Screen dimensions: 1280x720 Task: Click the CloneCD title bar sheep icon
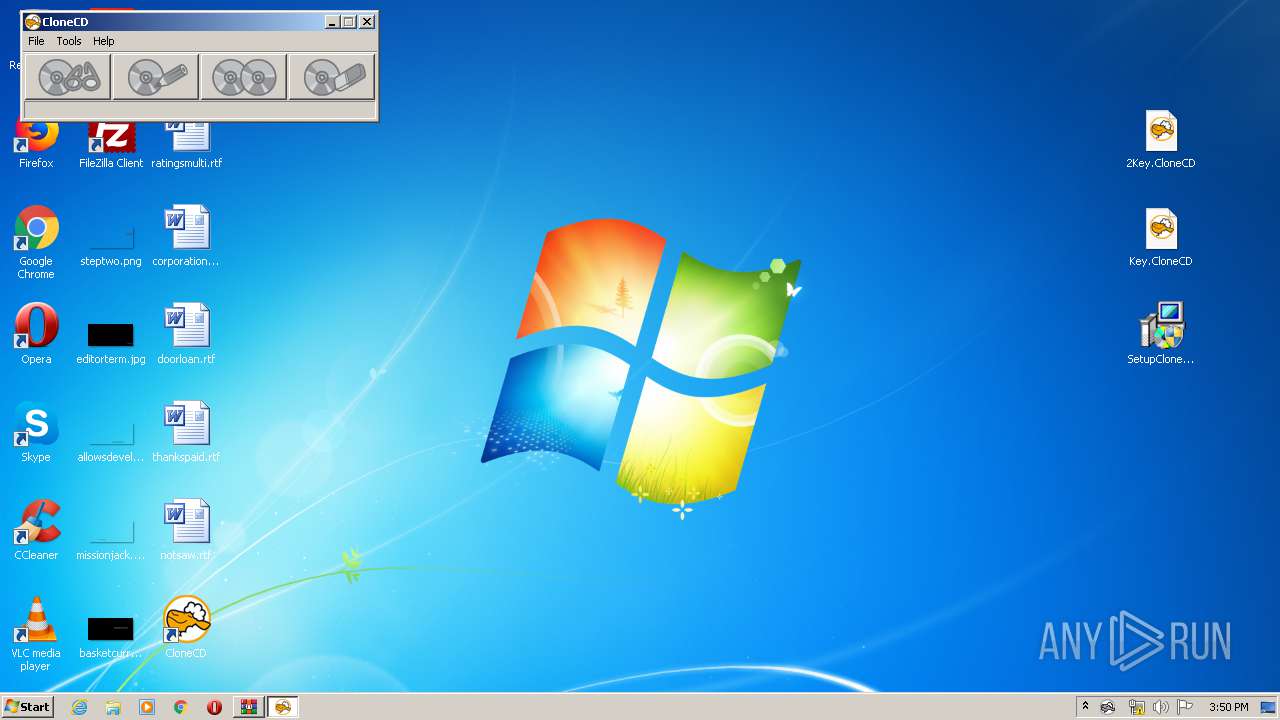click(32, 21)
